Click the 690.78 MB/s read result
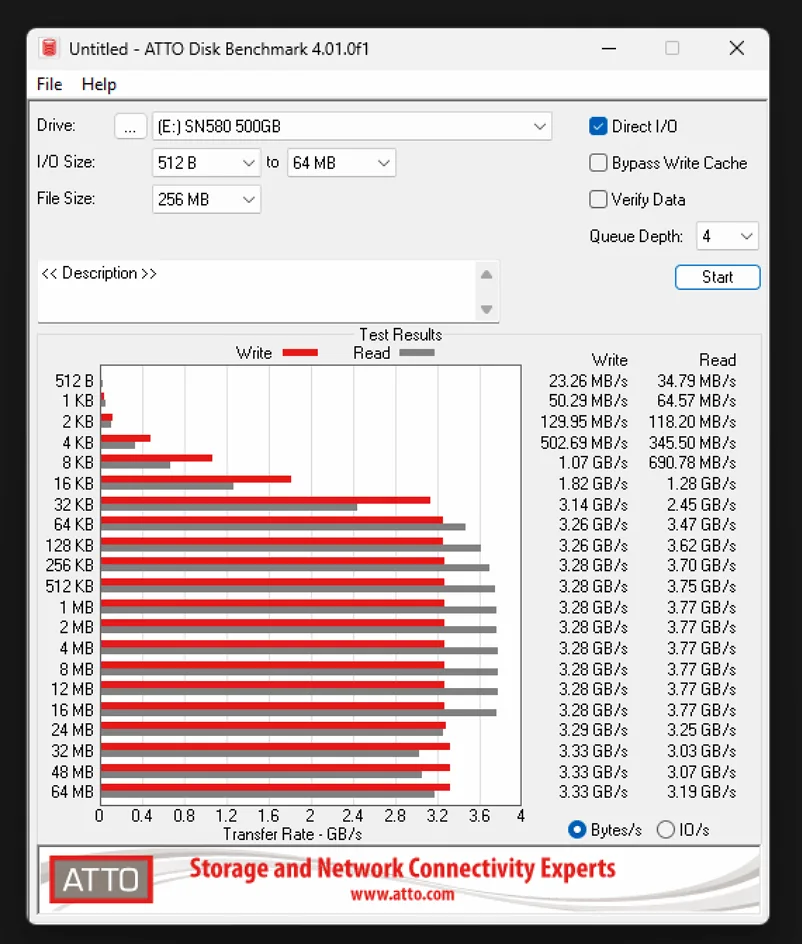The image size is (802, 944). coord(692,462)
